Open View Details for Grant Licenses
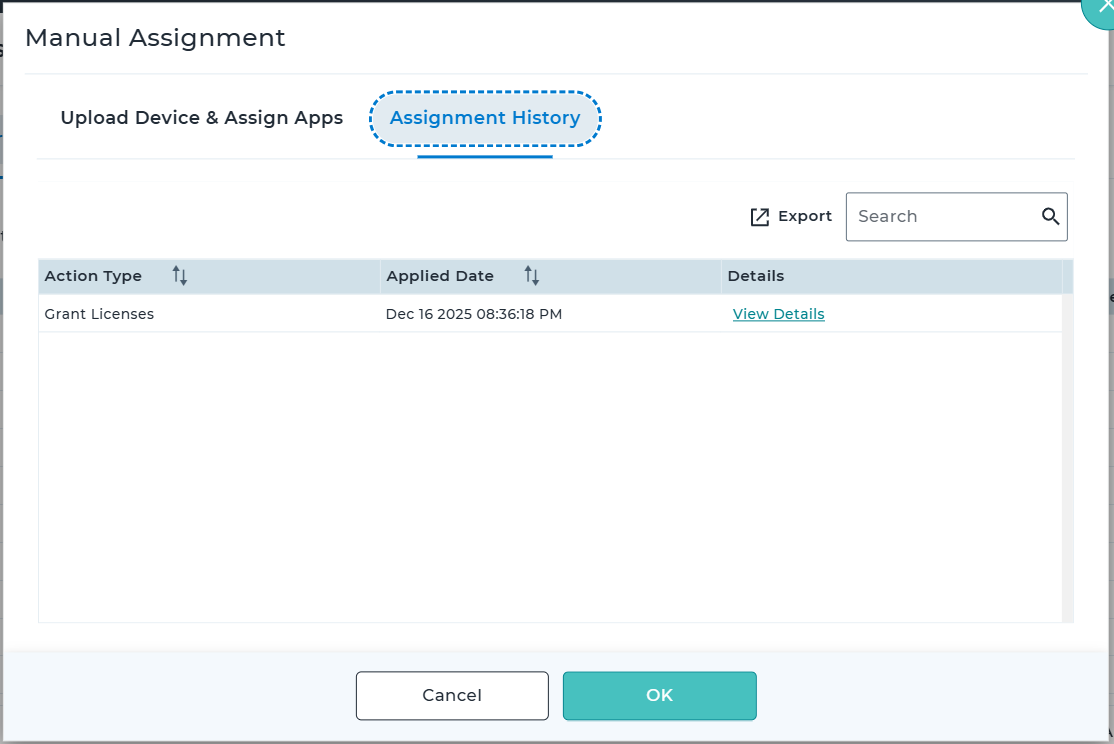 pyautogui.click(x=778, y=314)
